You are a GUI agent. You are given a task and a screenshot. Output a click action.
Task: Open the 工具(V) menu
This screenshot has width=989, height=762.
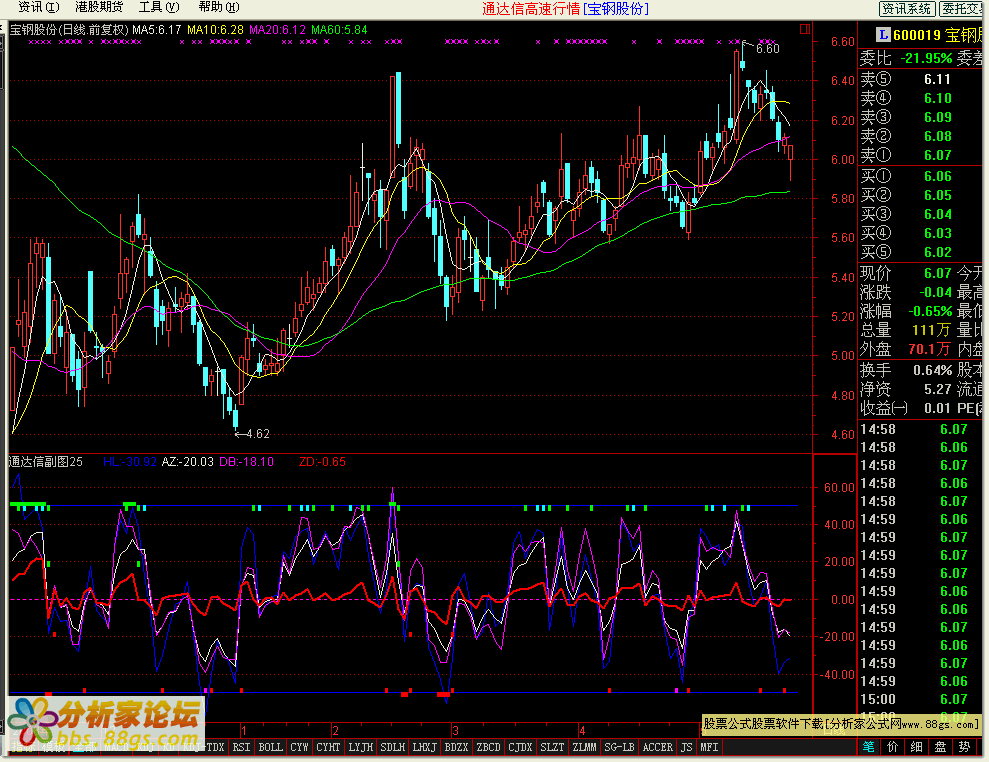(x=159, y=7)
